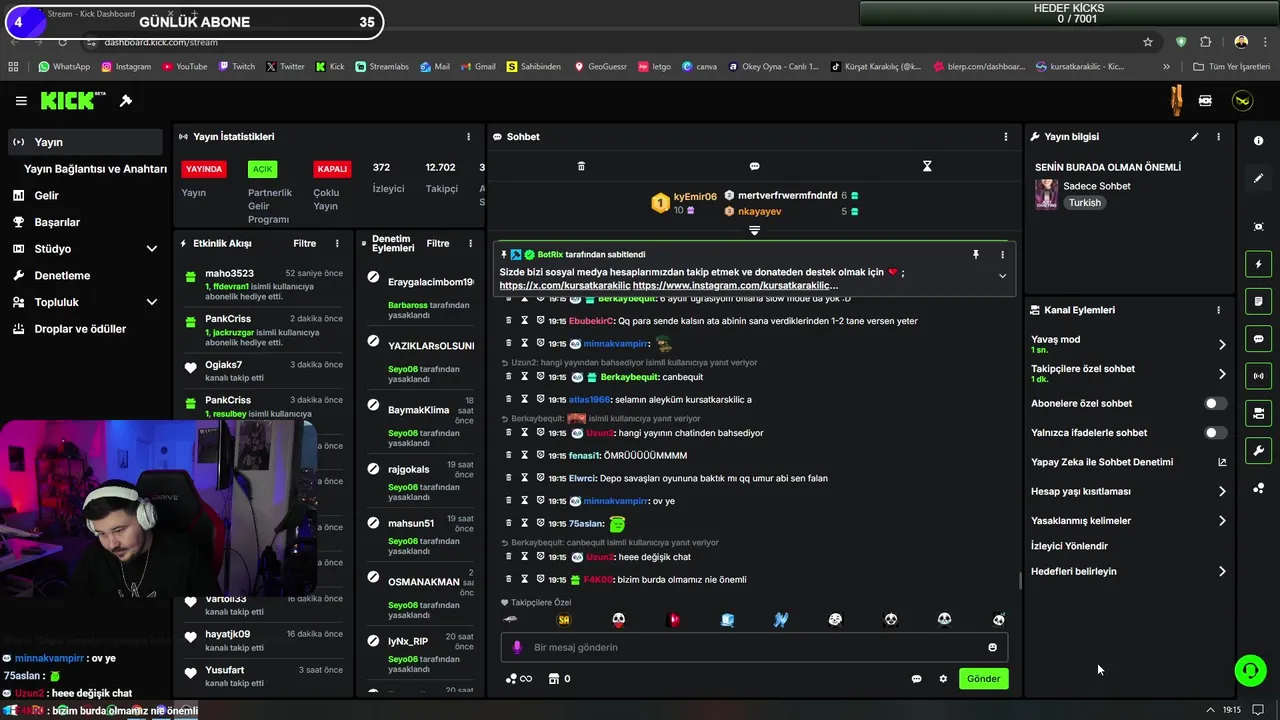Click the Bir mesaj gönderin input field
The height and width of the screenshot is (720, 1280).
pyautogui.click(x=754, y=647)
